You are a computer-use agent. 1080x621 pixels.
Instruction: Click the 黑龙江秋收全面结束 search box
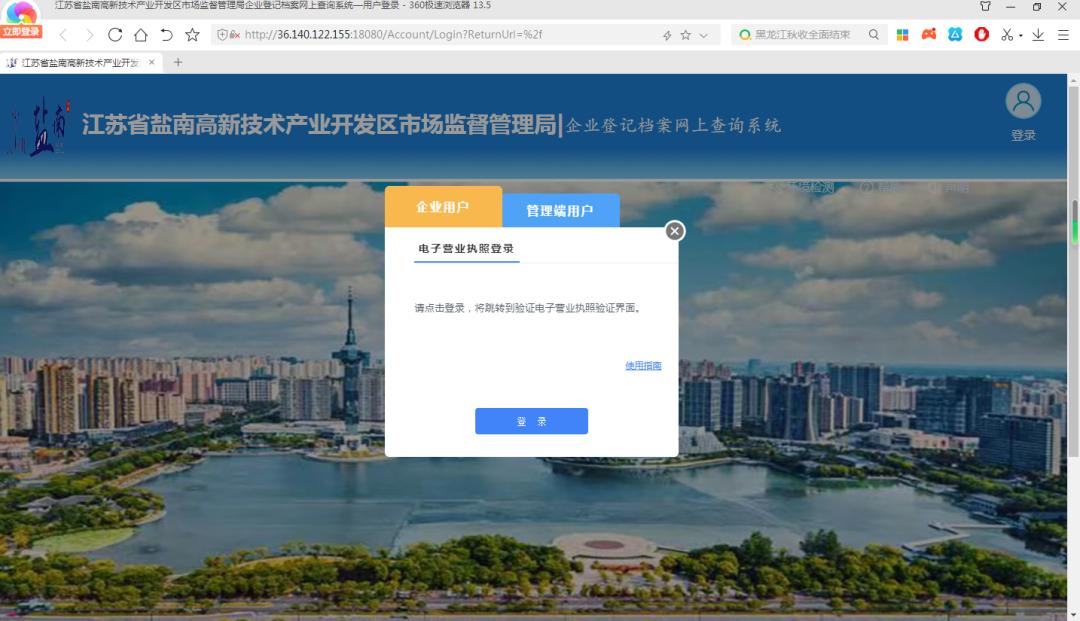tap(802, 34)
